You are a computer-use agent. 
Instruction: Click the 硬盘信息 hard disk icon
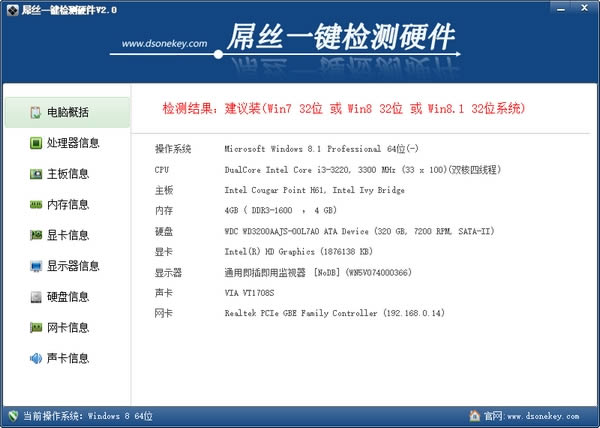pyautogui.click(x=36, y=297)
